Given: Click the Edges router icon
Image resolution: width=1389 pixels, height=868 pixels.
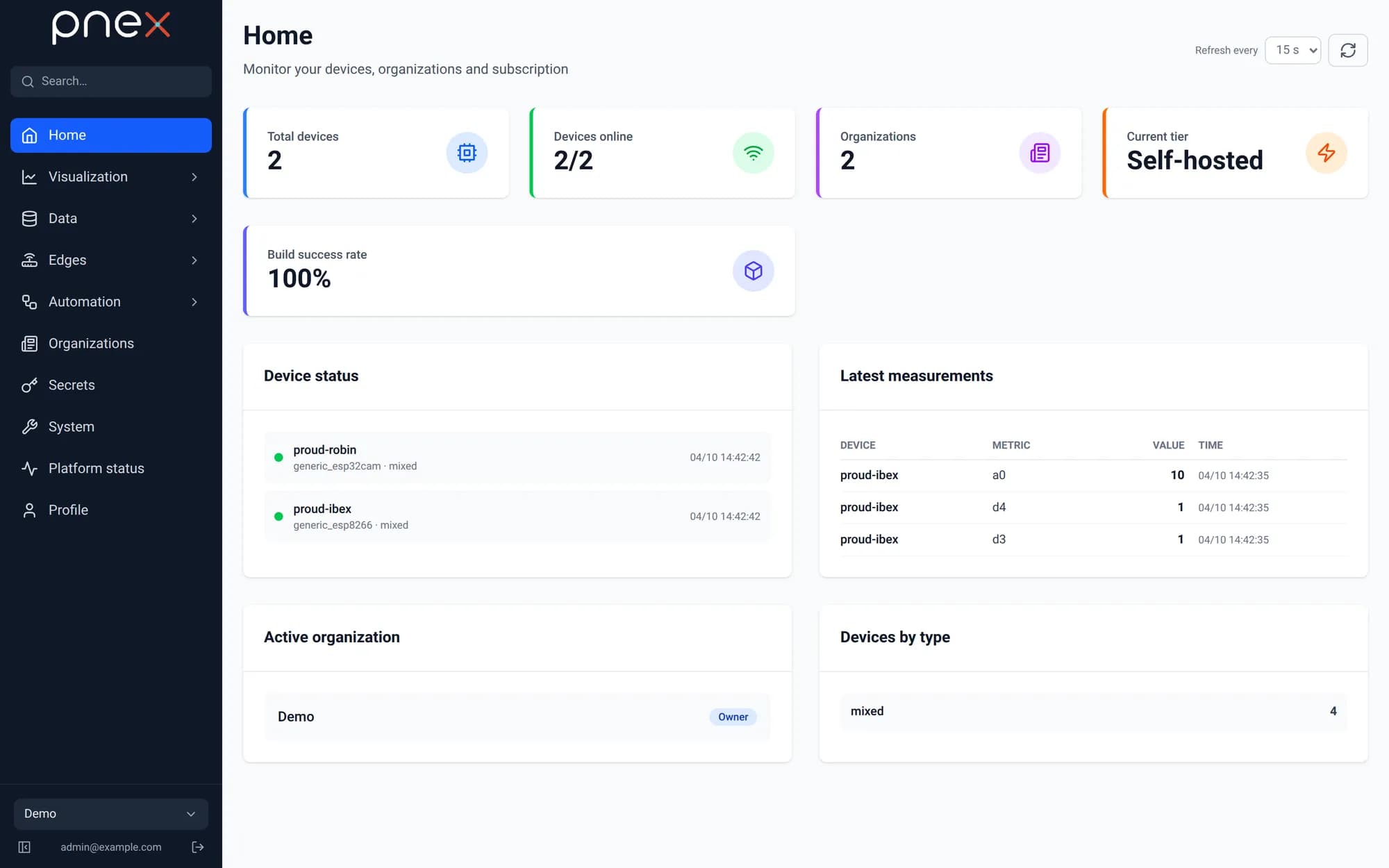Looking at the screenshot, I should (x=29, y=260).
